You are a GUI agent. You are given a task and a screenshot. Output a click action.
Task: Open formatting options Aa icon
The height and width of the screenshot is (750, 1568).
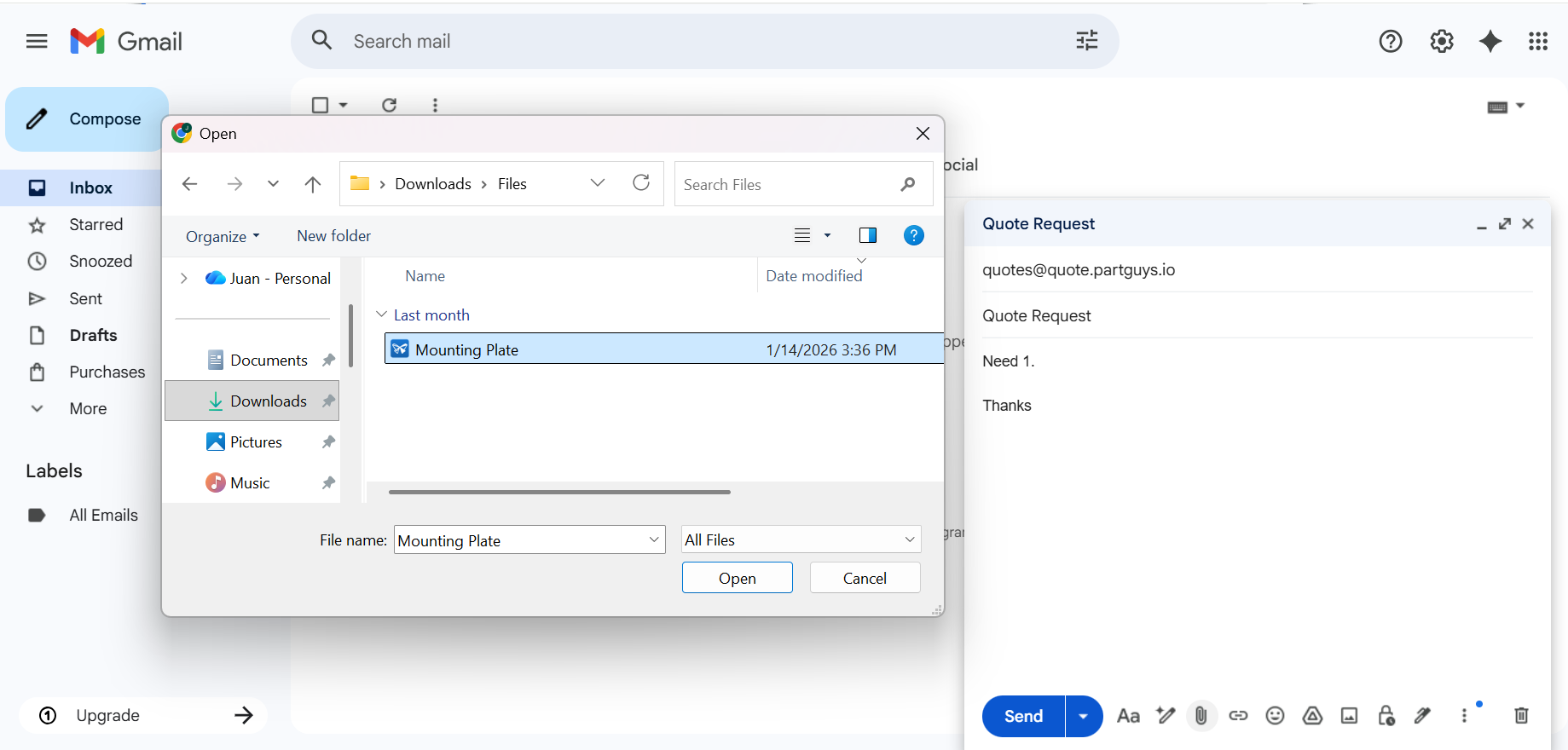pyautogui.click(x=1128, y=716)
